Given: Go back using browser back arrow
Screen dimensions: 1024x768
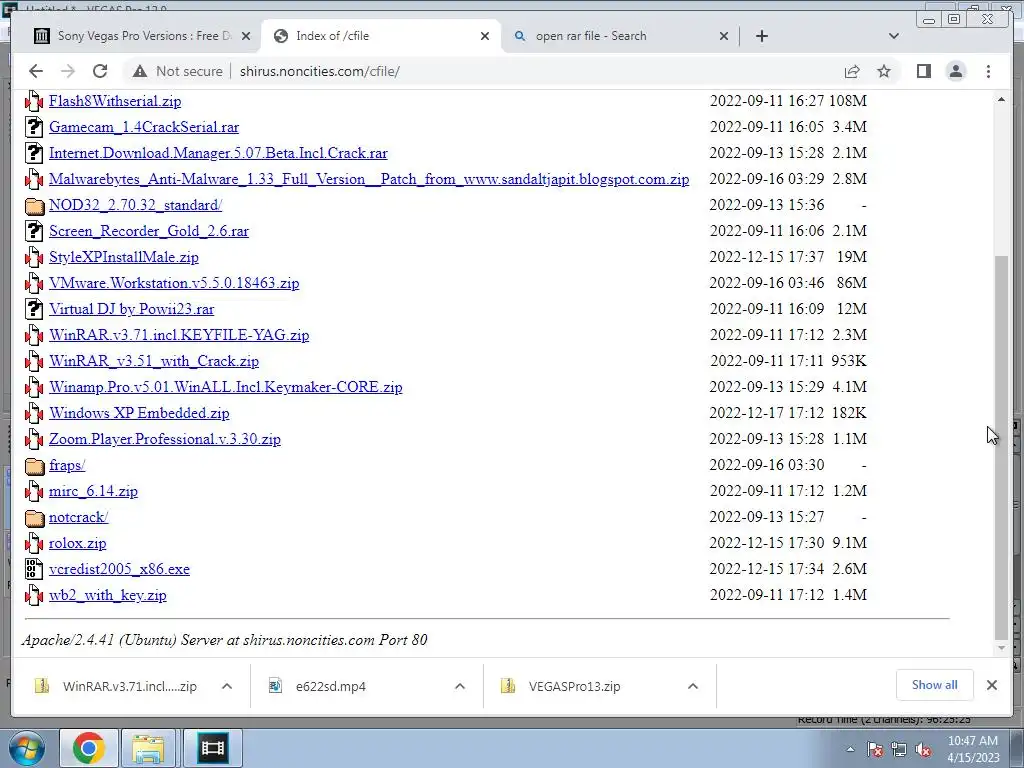Looking at the screenshot, I should (36, 71).
